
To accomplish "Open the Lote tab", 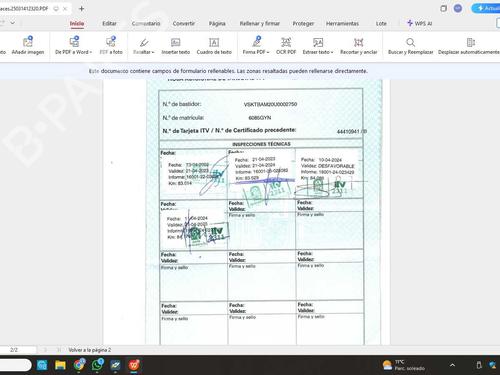I will [381, 23].
